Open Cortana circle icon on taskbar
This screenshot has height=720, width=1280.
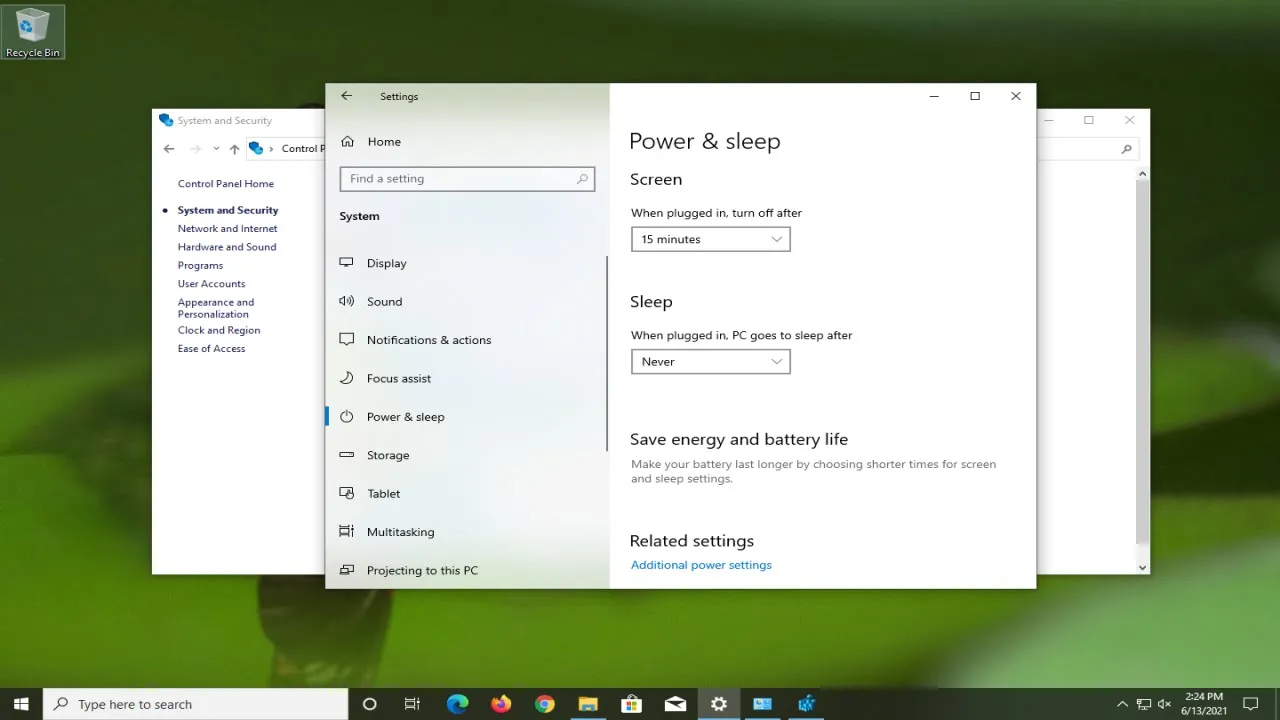pos(369,704)
